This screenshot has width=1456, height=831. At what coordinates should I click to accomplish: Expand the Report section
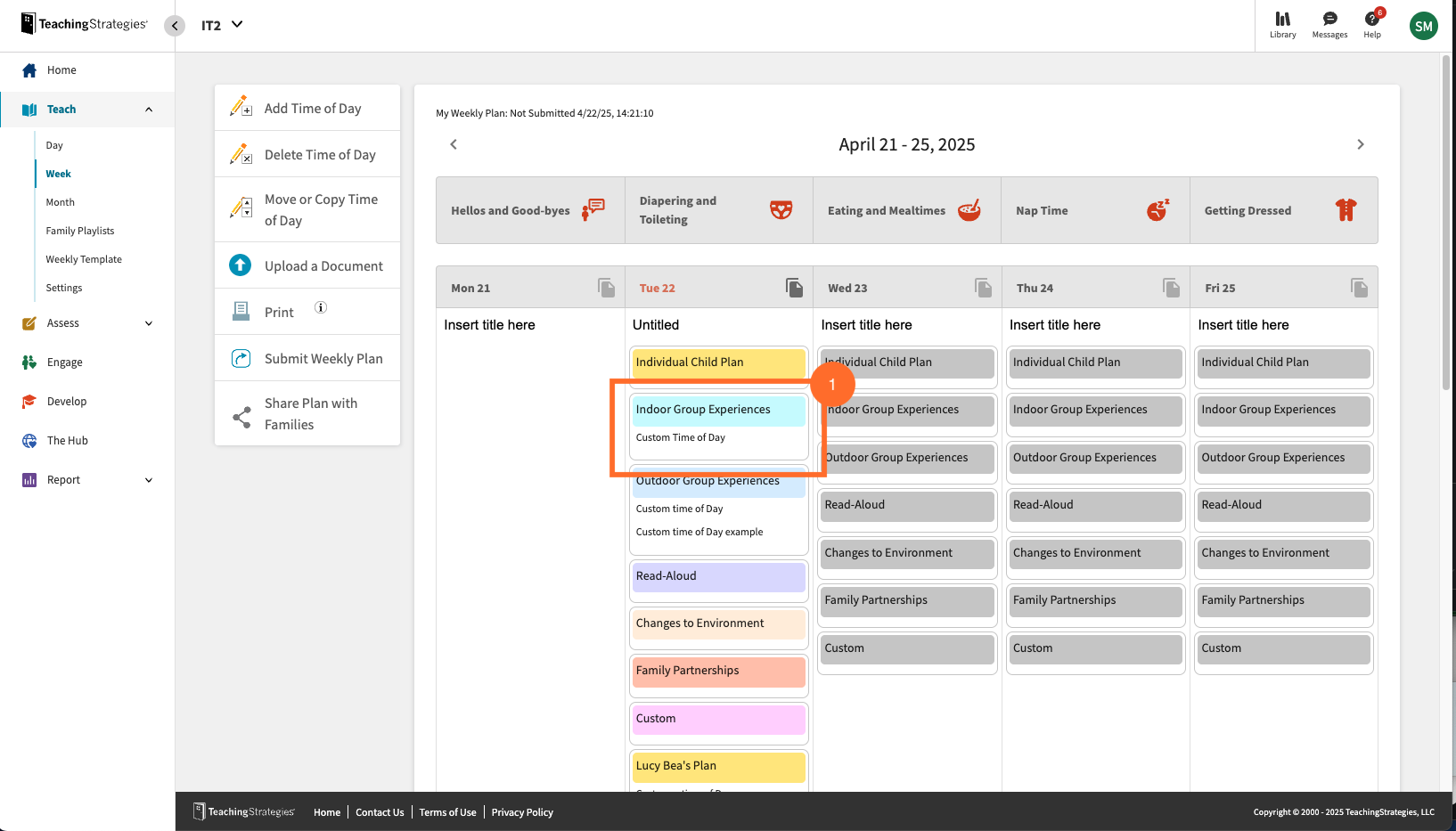(x=148, y=479)
